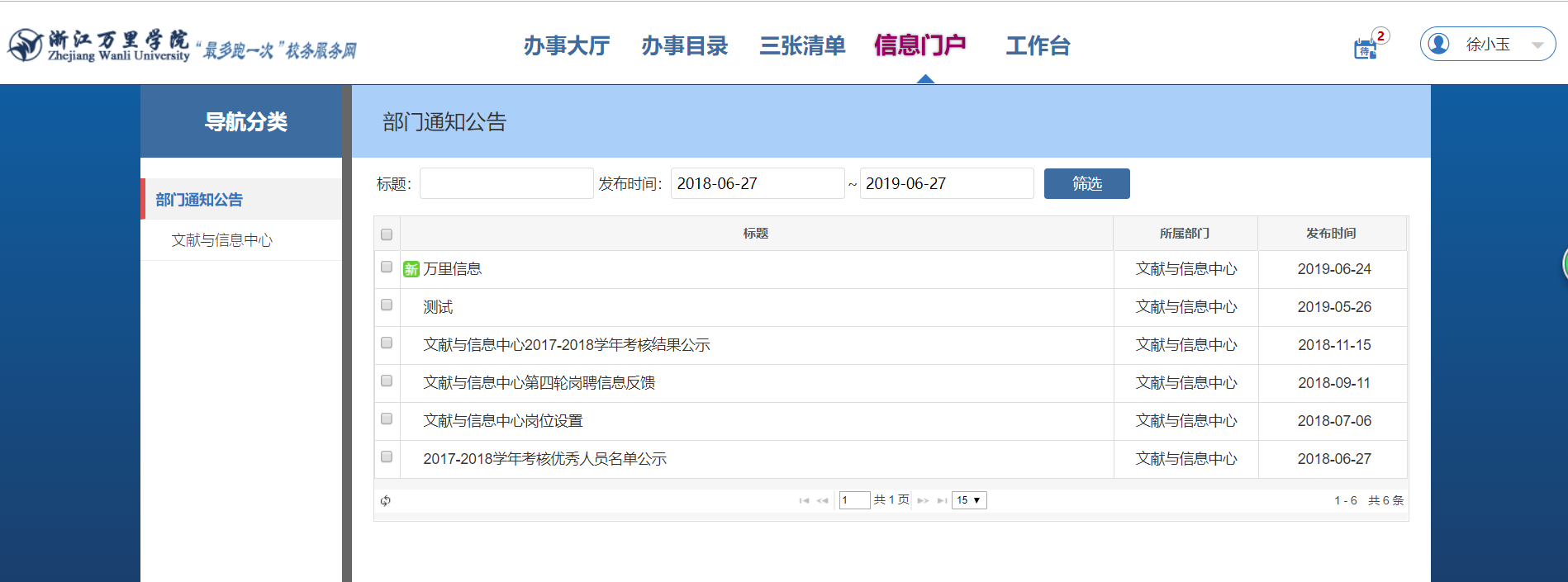This screenshot has height=582, width=1568.
Task: Click the 标题 search input field
Action: point(506,183)
